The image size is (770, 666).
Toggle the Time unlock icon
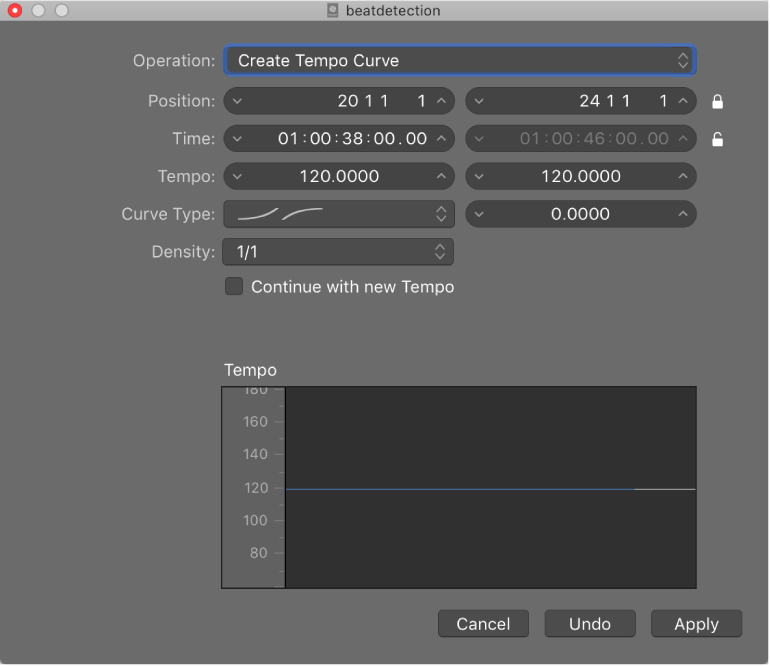point(718,139)
